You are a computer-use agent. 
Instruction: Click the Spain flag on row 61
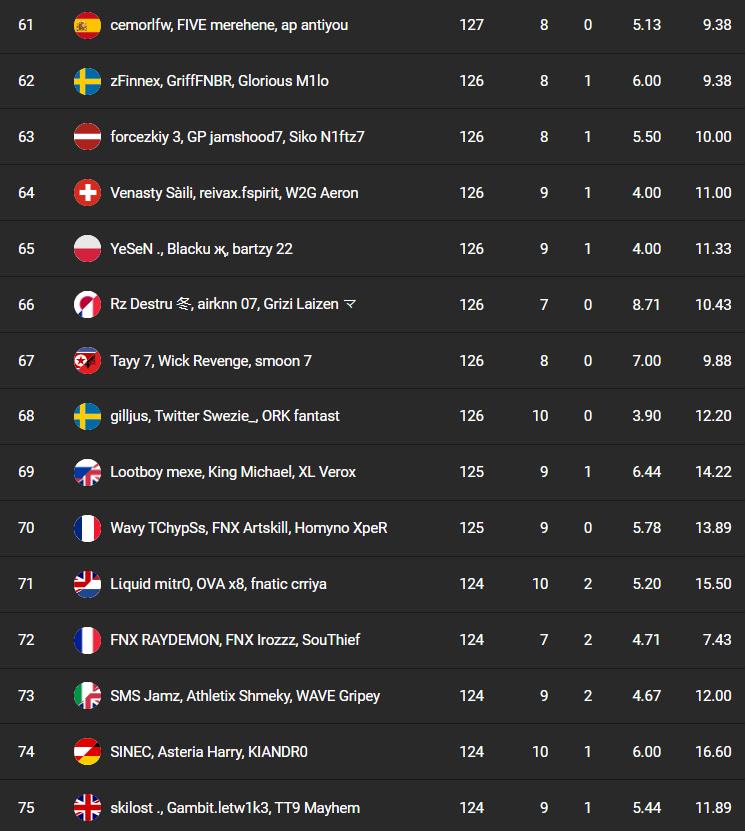coord(87,25)
